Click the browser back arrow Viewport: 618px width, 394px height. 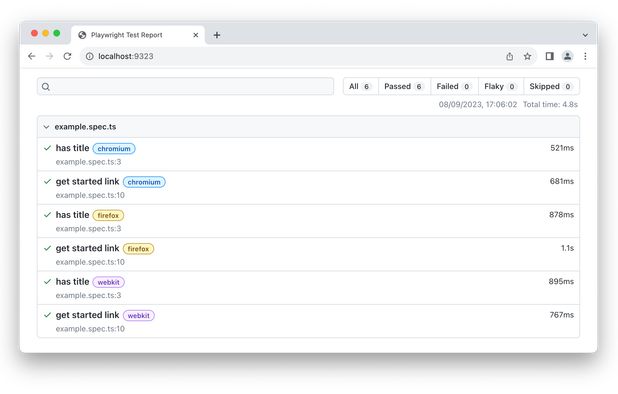(x=32, y=56)
